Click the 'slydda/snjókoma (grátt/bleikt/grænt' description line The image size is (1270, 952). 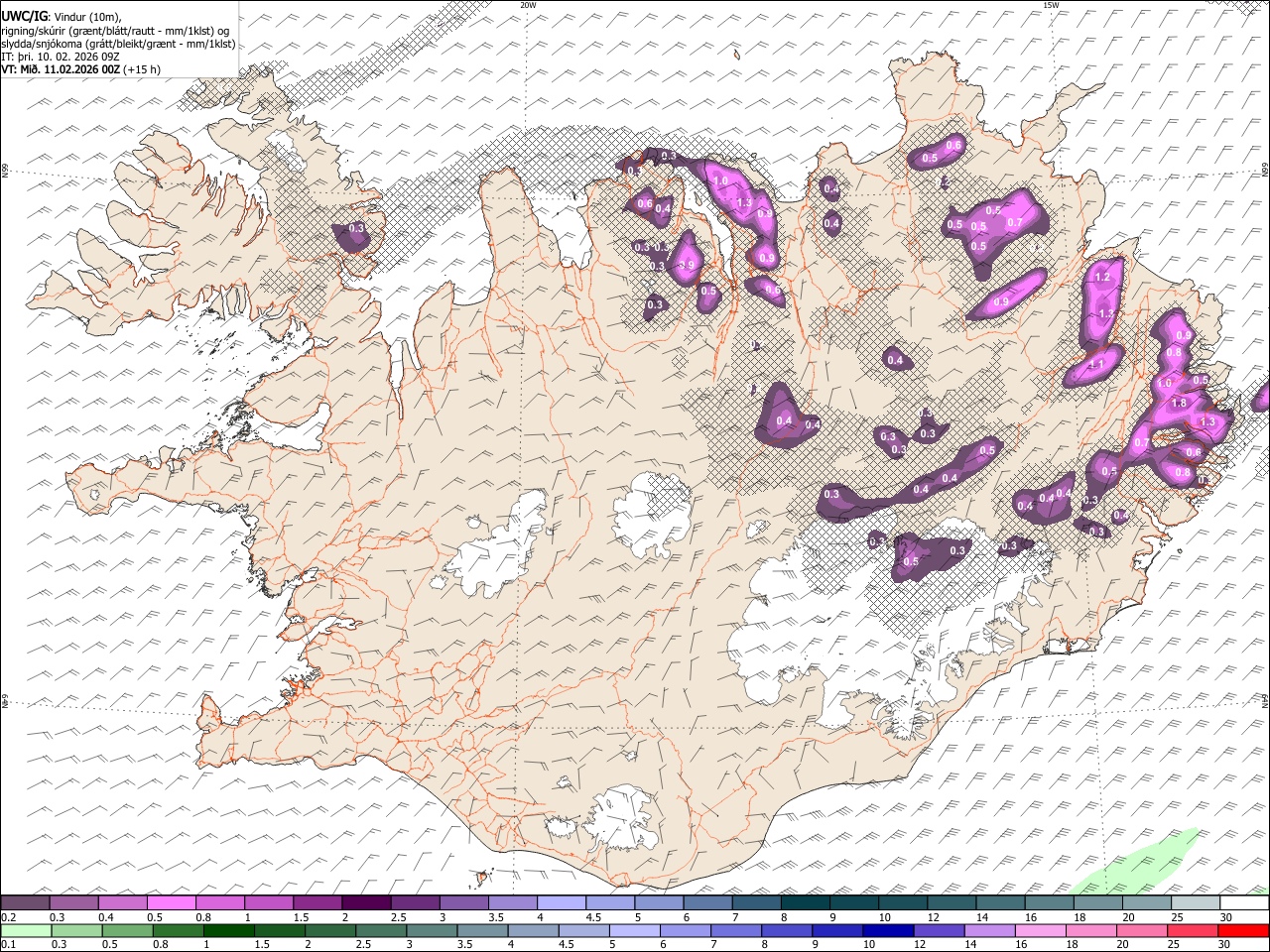pyautogui.click(x=118, y=44)
